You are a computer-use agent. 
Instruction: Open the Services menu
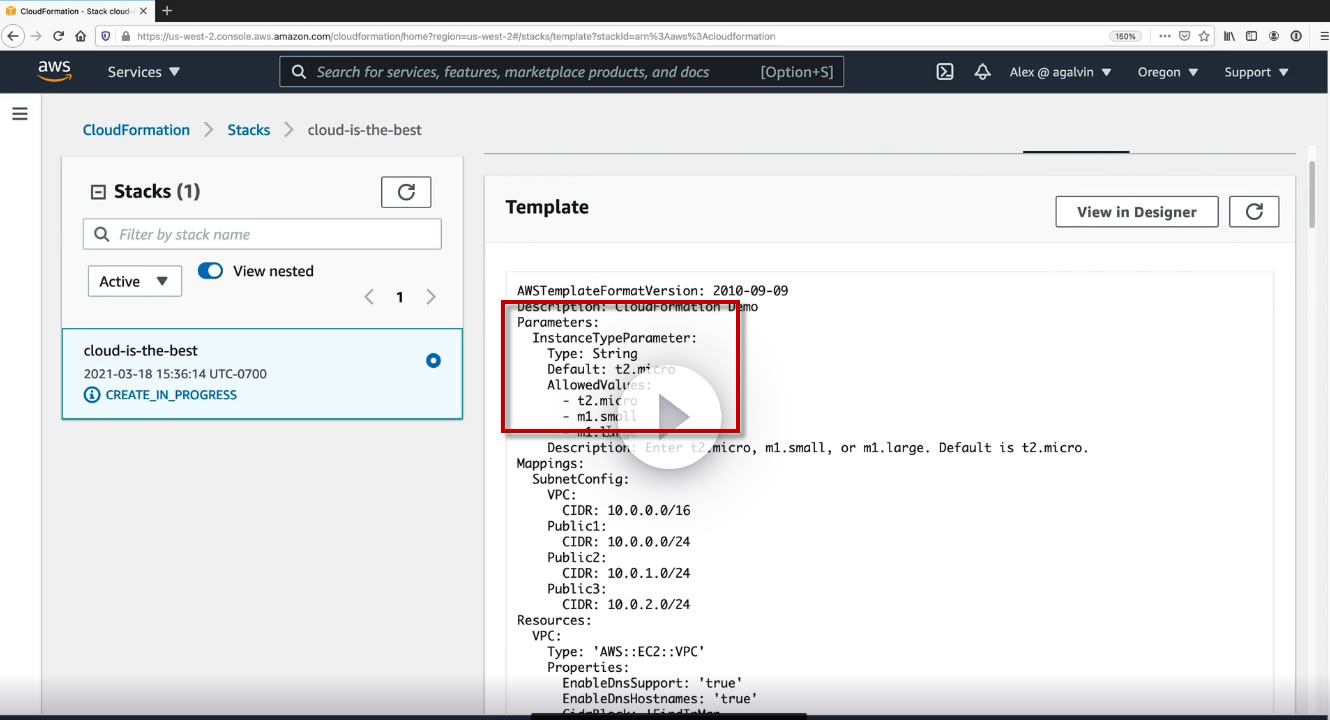[144, 72]
